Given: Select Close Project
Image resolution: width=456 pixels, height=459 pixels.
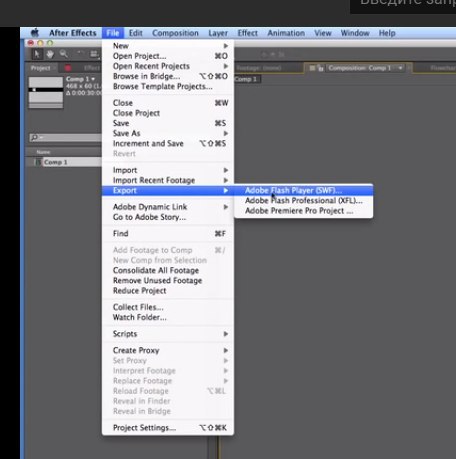Looking at the screenshot, I should coord(168,113).
